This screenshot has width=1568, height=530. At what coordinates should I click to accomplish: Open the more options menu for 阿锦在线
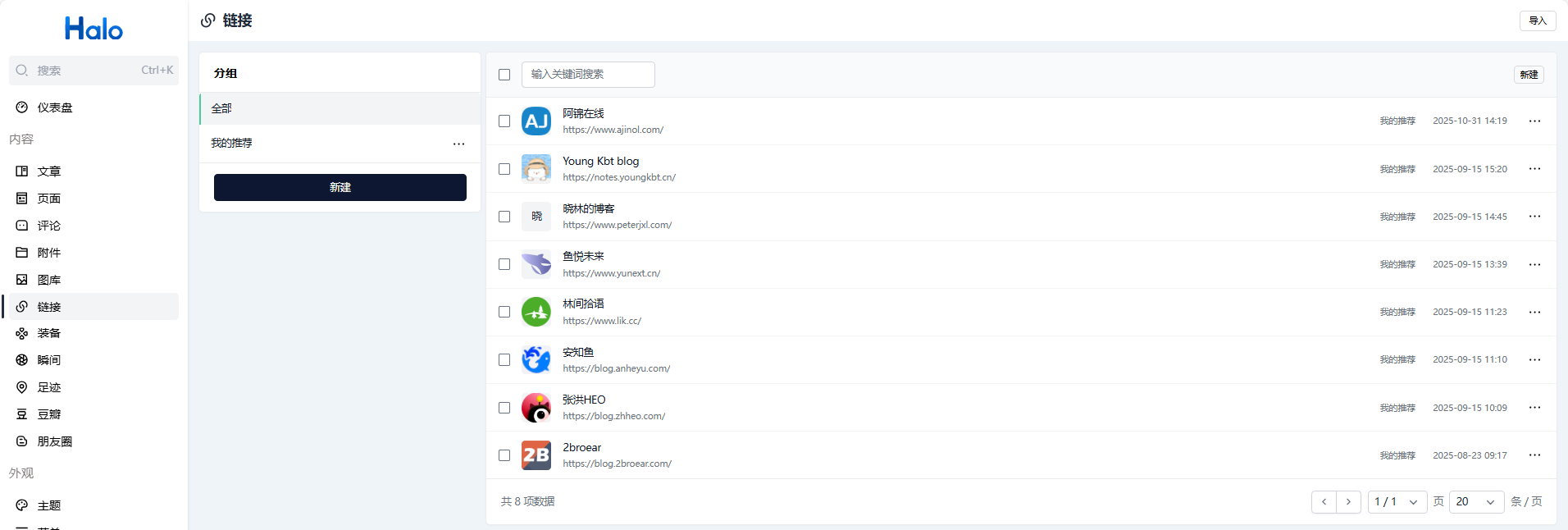[x=1534, y=121]
